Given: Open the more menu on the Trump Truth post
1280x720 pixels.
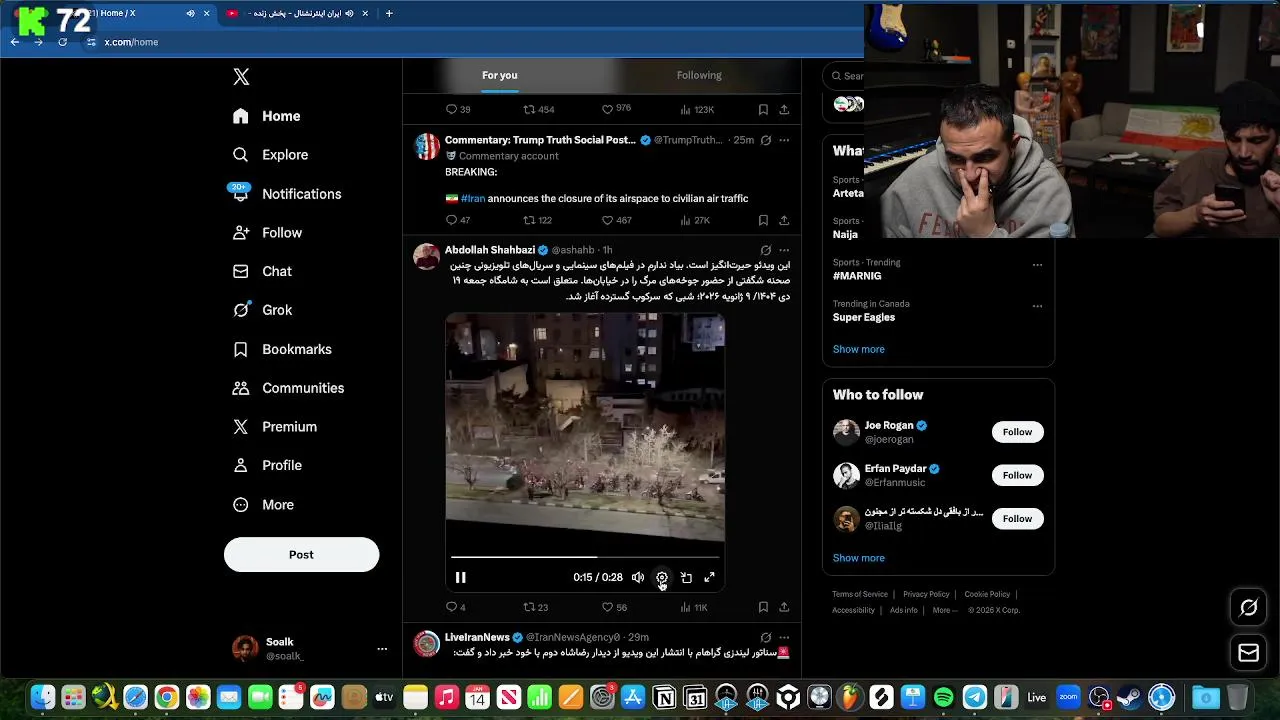Looking at the screenshot, I should (784, 140).
